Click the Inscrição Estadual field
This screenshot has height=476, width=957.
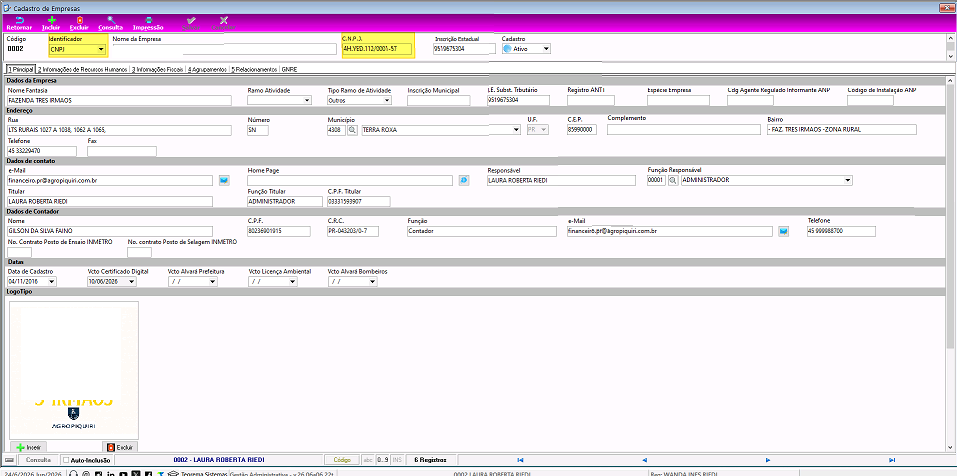464,49
